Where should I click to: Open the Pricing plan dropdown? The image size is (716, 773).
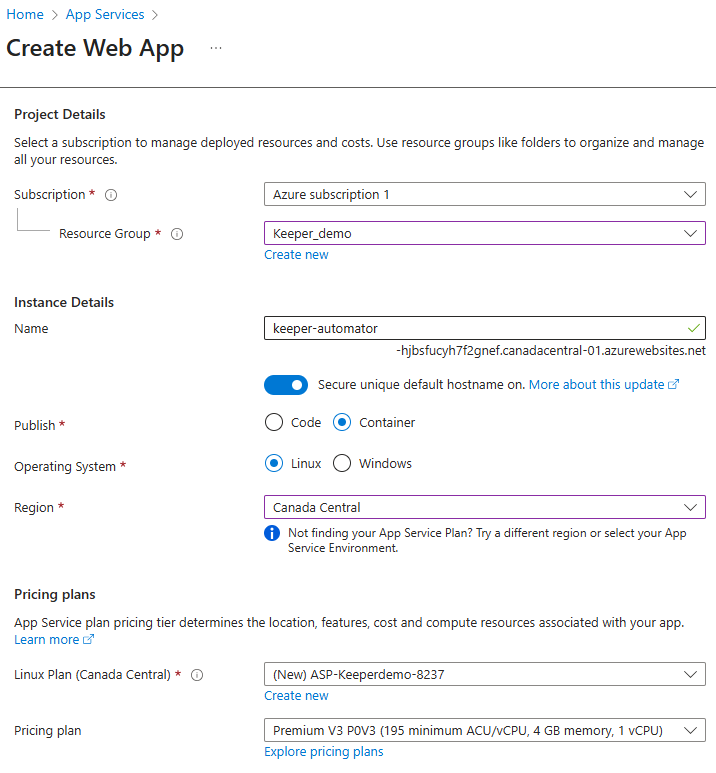pyautogui.click(x=484, y=730)
